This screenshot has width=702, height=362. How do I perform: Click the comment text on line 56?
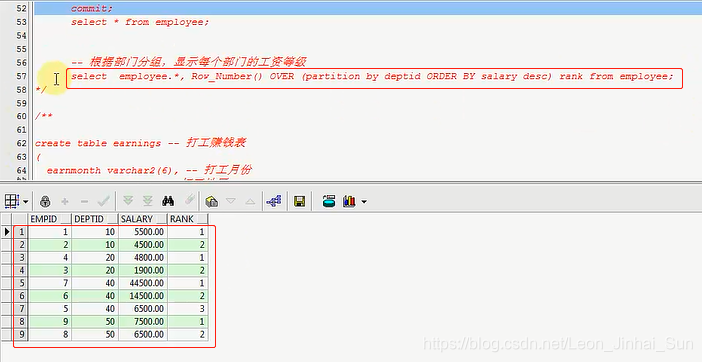[x=188, y=62]
